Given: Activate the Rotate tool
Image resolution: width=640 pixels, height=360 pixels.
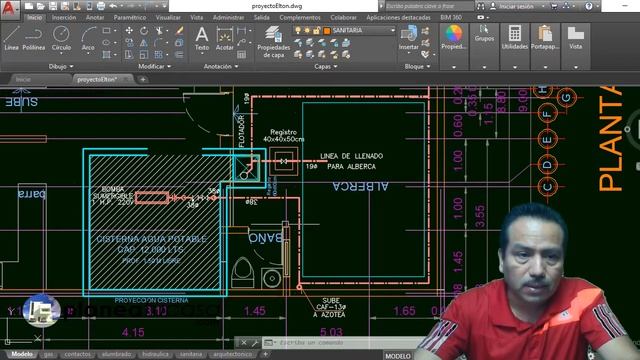Looking at the screenshot, I should pos(144,31).
